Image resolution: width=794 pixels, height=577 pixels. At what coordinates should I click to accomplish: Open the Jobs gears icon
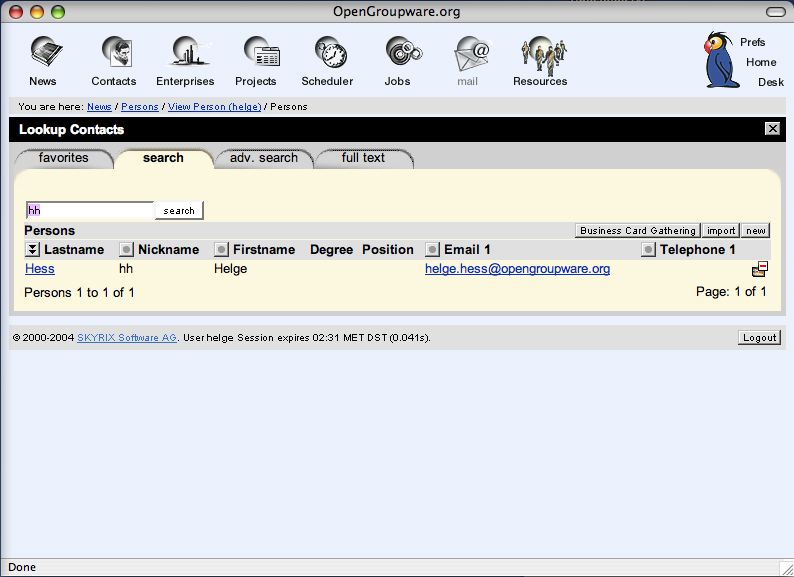[x=404, y=52]
